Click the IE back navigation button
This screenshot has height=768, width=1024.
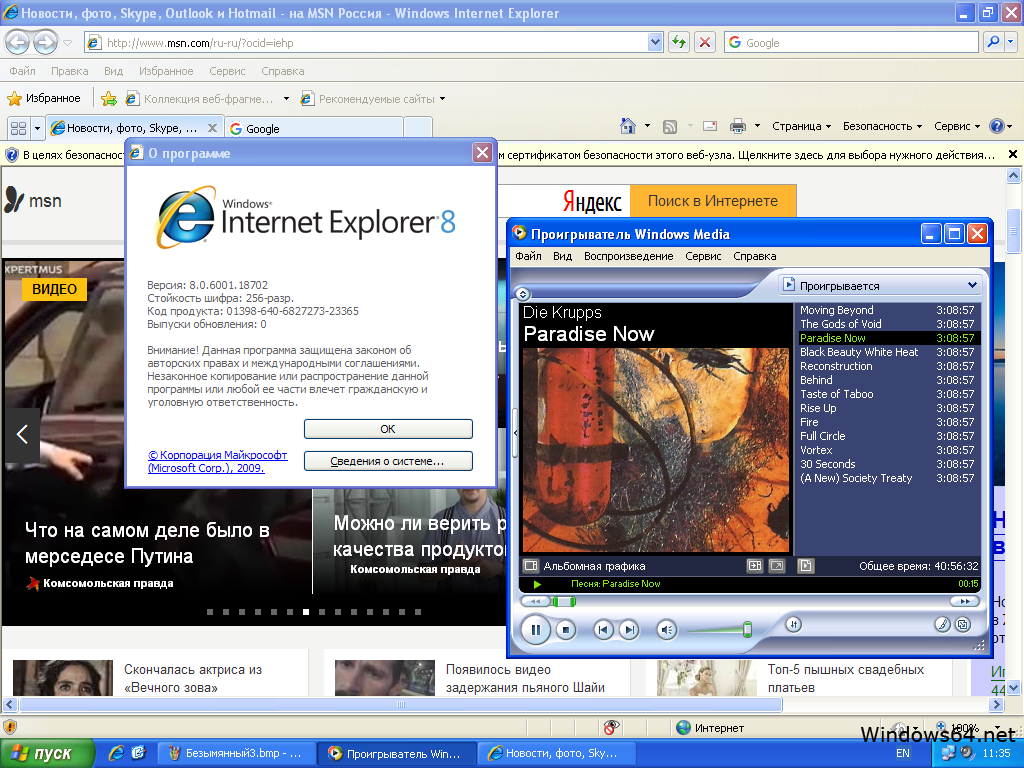tap(18, 42)
